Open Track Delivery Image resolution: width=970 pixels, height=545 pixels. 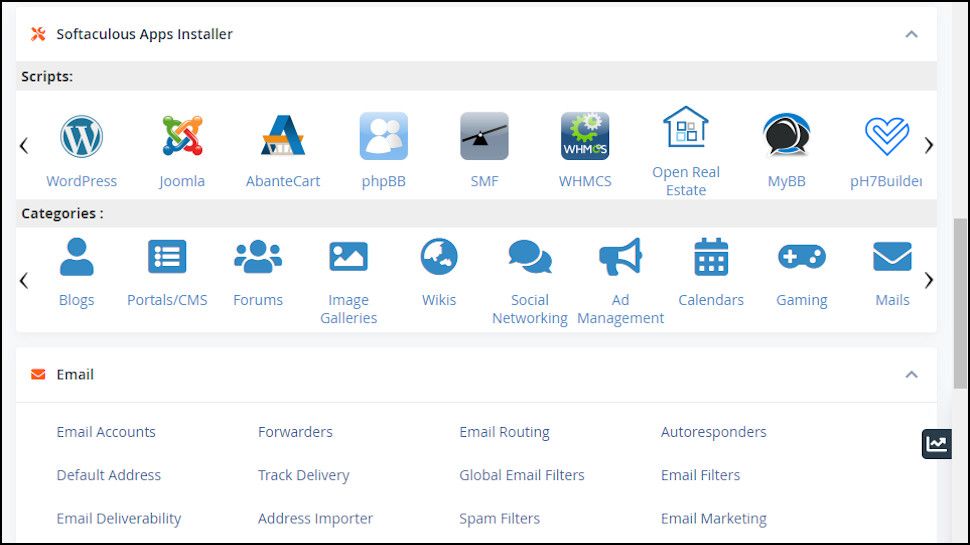coord(304,475)
